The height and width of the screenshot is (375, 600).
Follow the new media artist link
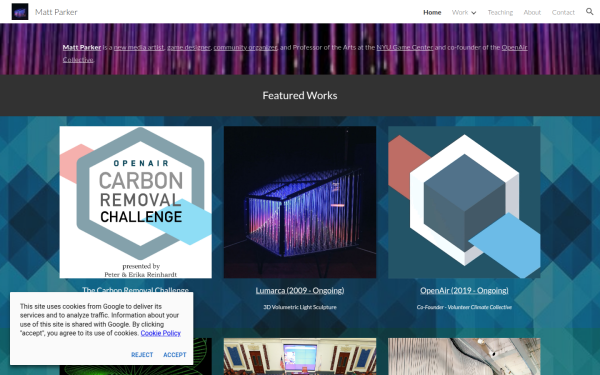[x=139, y=47]
